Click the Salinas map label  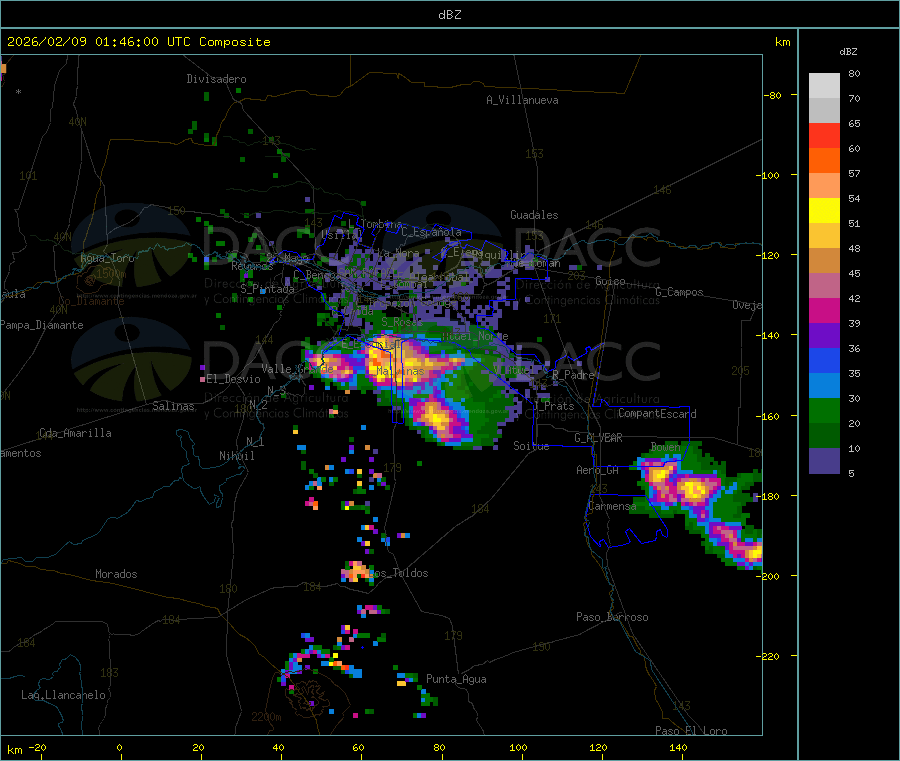point(173,406)
